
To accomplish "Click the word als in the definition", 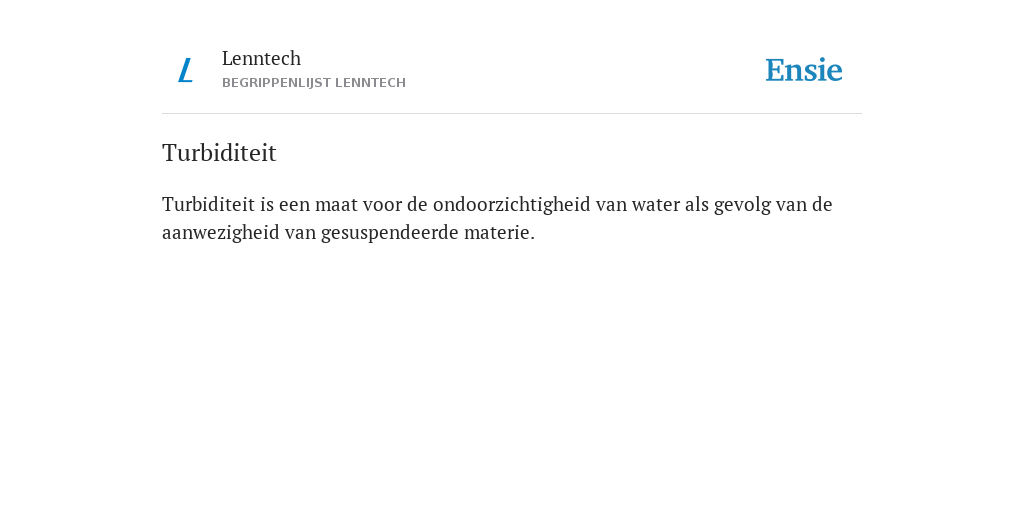I will 696,204.
